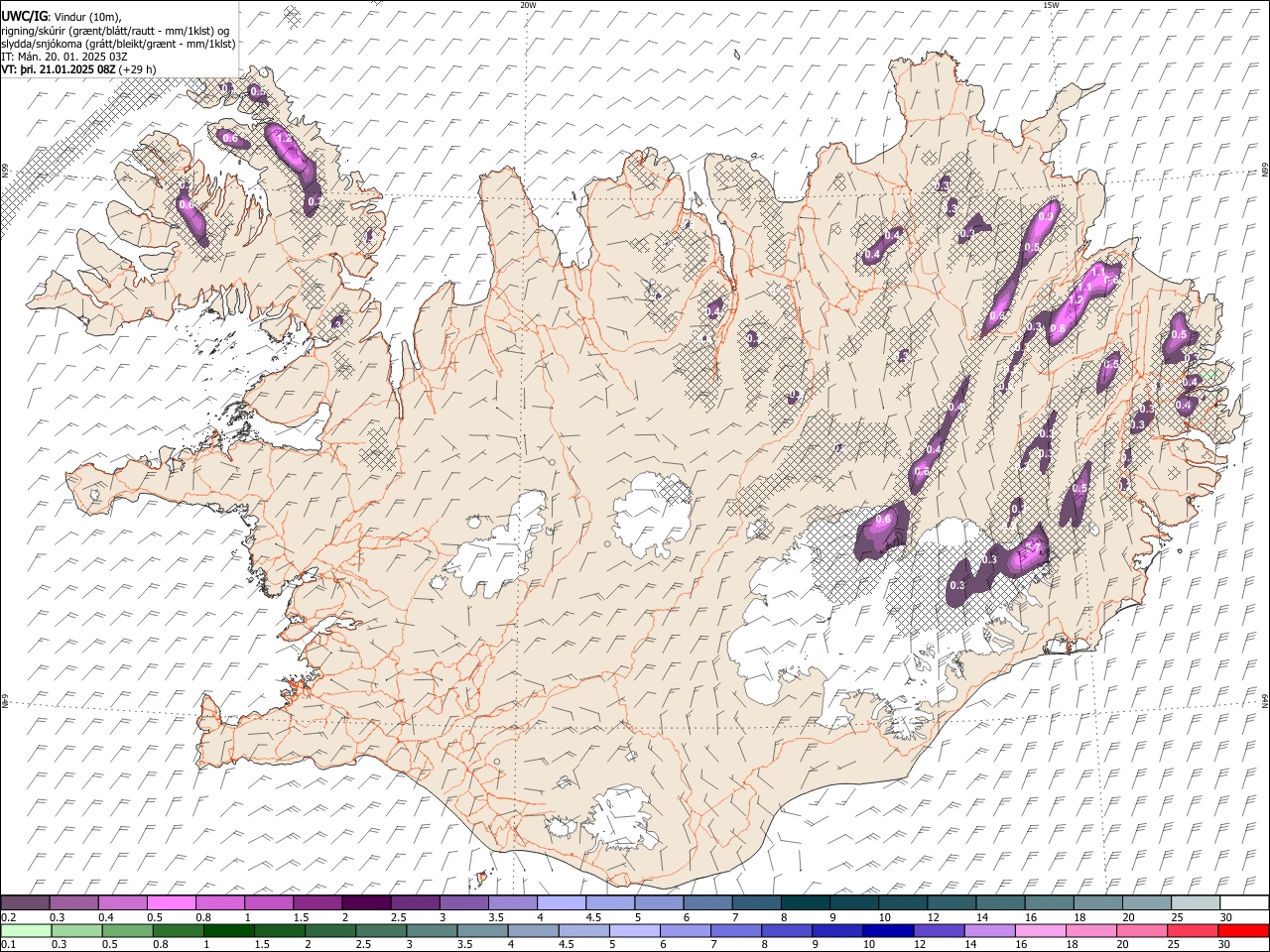This screenshot has height=952, width=1270.
Task: Pick the light grey 25–30 upper legend swatch
Action: (x=1197, y=902)
